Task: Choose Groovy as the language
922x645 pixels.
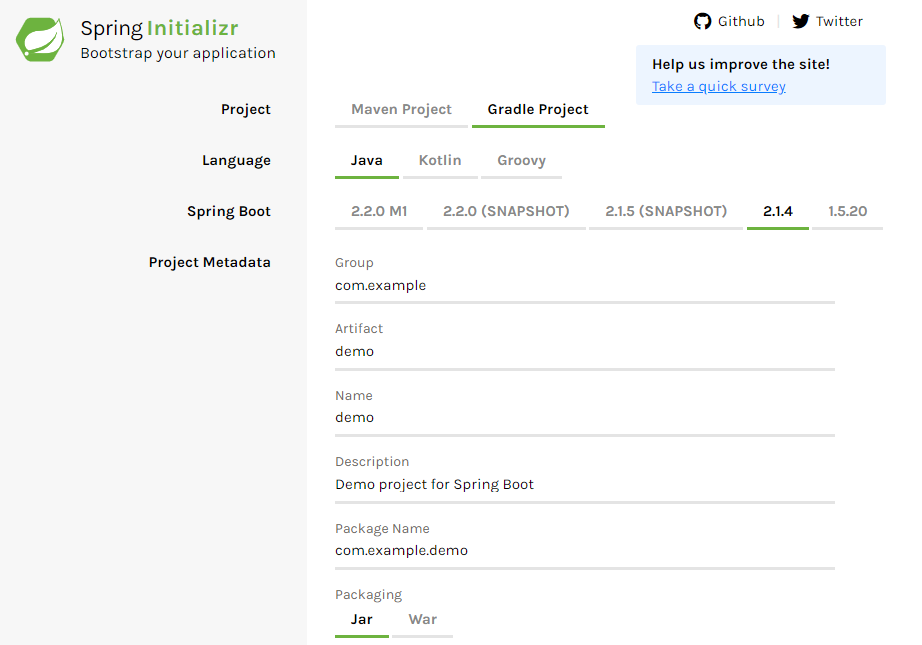Action: [x=522, y=161]
